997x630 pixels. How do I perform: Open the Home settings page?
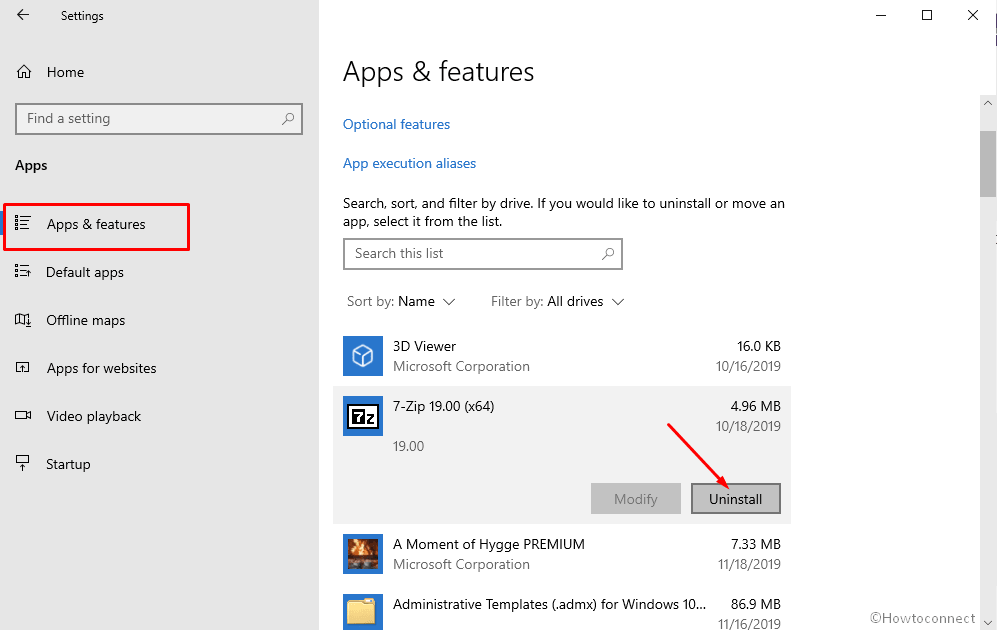(65, 72)
